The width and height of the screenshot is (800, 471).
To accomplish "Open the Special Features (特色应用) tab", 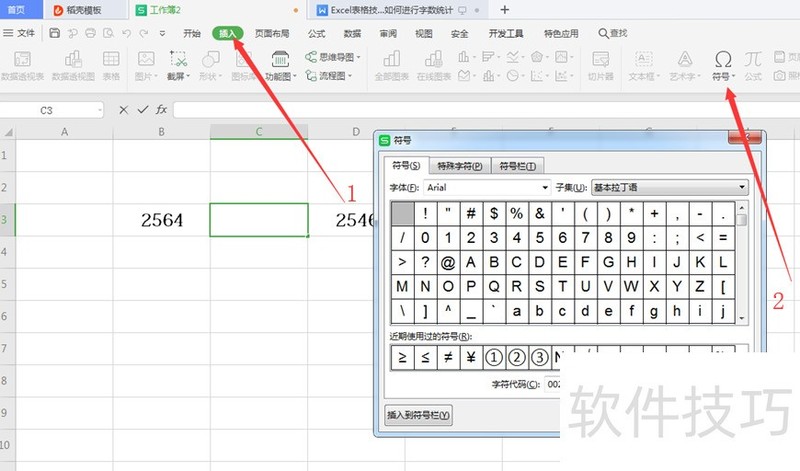I will pyautogui.click(x=561, y=34).
